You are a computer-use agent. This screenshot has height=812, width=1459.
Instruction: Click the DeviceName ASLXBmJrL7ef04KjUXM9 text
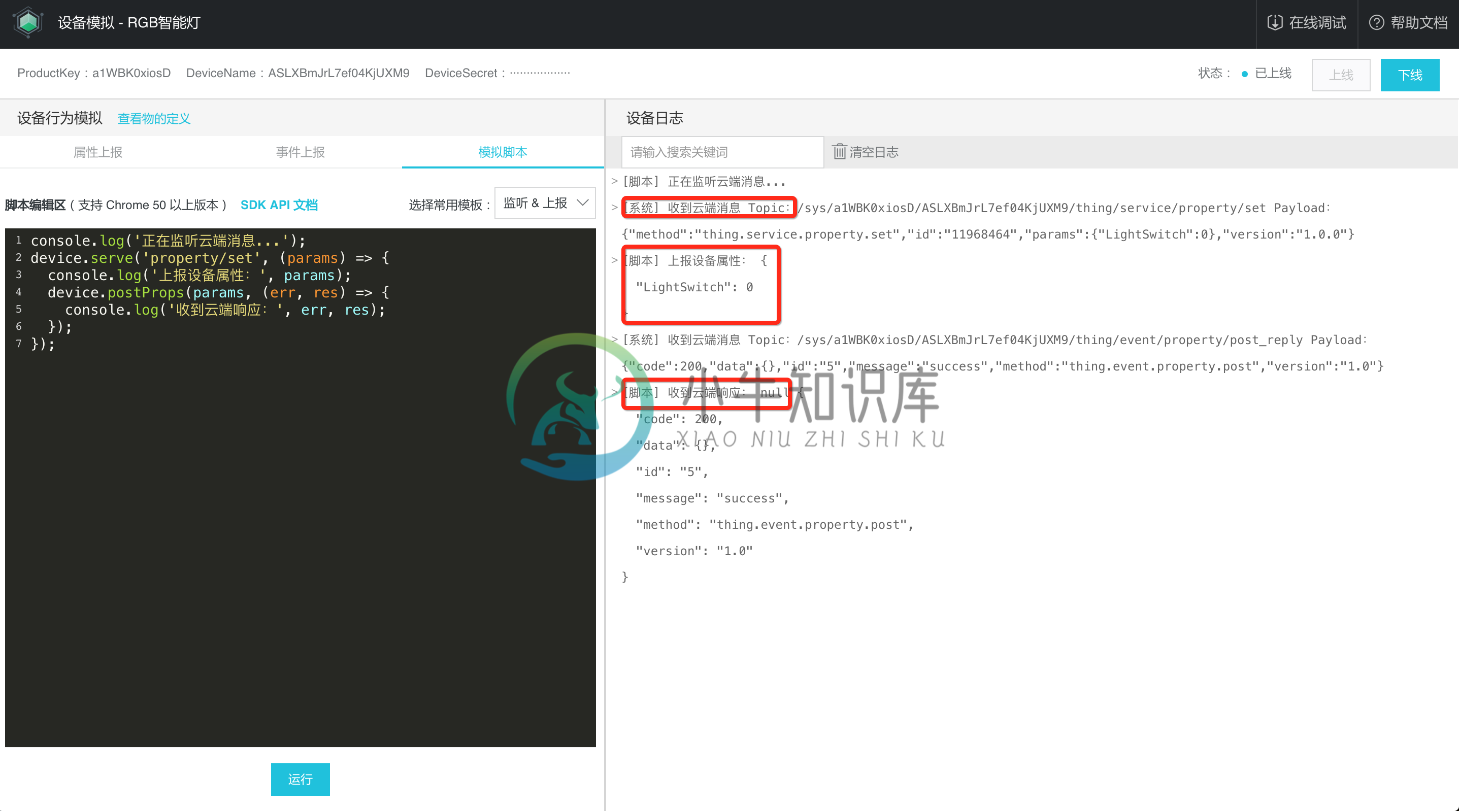[x=298, y=73]
